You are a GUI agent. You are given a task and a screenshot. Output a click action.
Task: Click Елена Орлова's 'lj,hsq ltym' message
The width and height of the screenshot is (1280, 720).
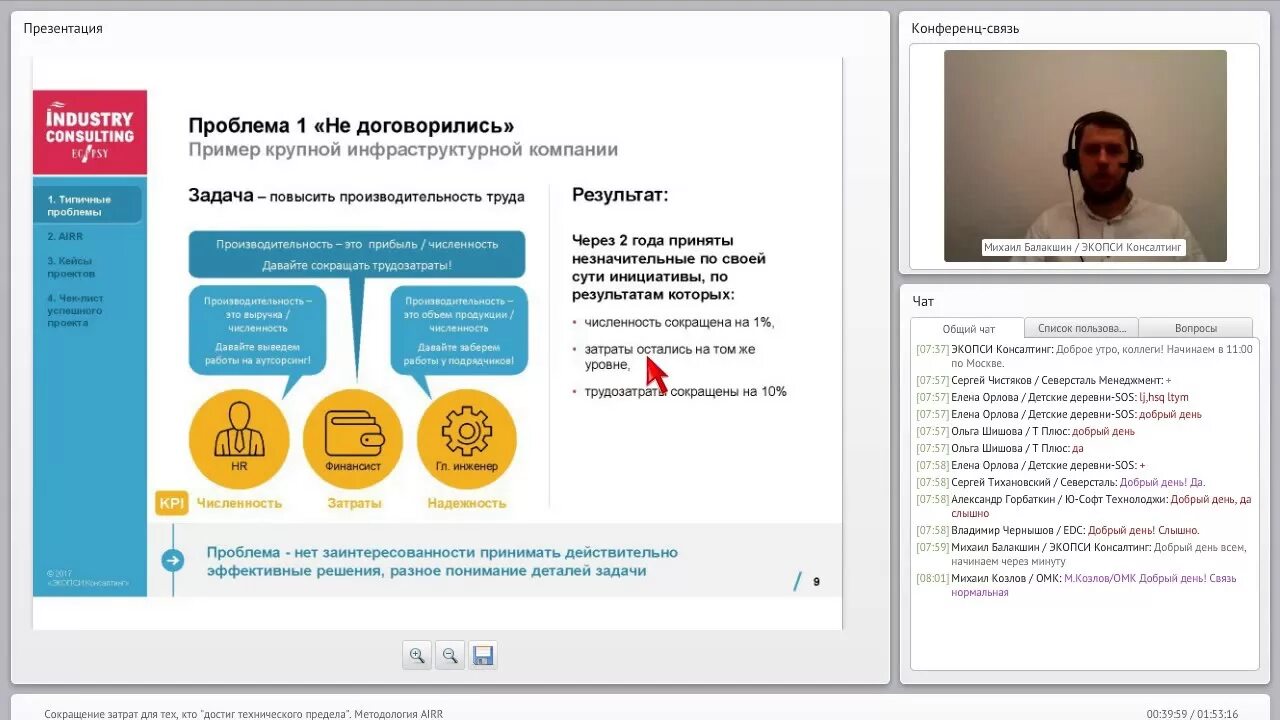[x=1052, y=397]
